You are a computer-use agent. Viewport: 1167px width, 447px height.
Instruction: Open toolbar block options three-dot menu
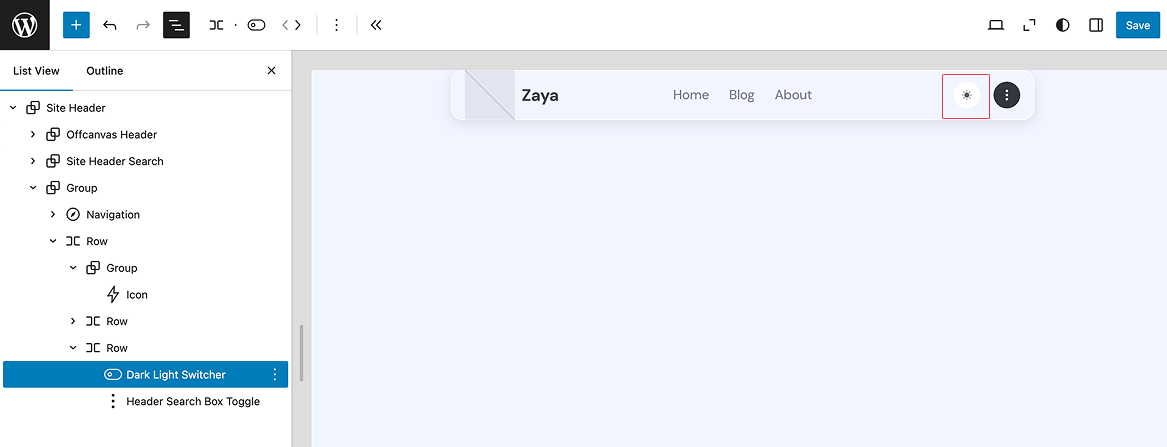tap(336, 25)
